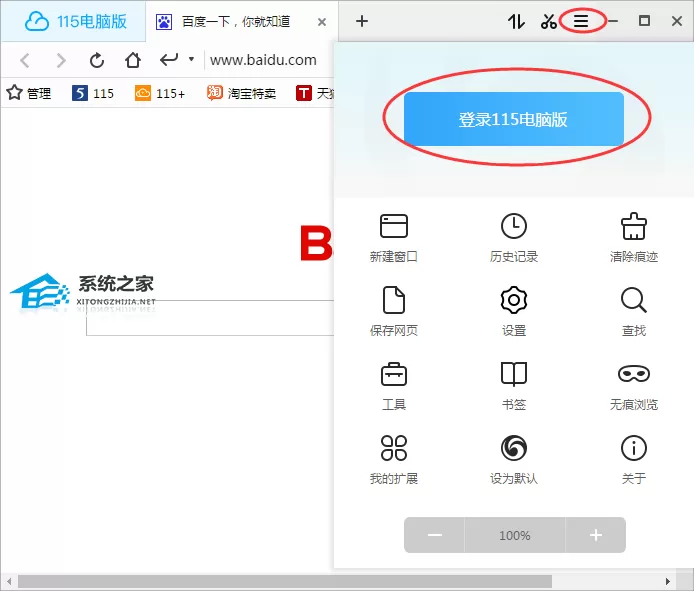Decrease zoom with the minus button
Viewport: 694px width, 591px height.
435,535
